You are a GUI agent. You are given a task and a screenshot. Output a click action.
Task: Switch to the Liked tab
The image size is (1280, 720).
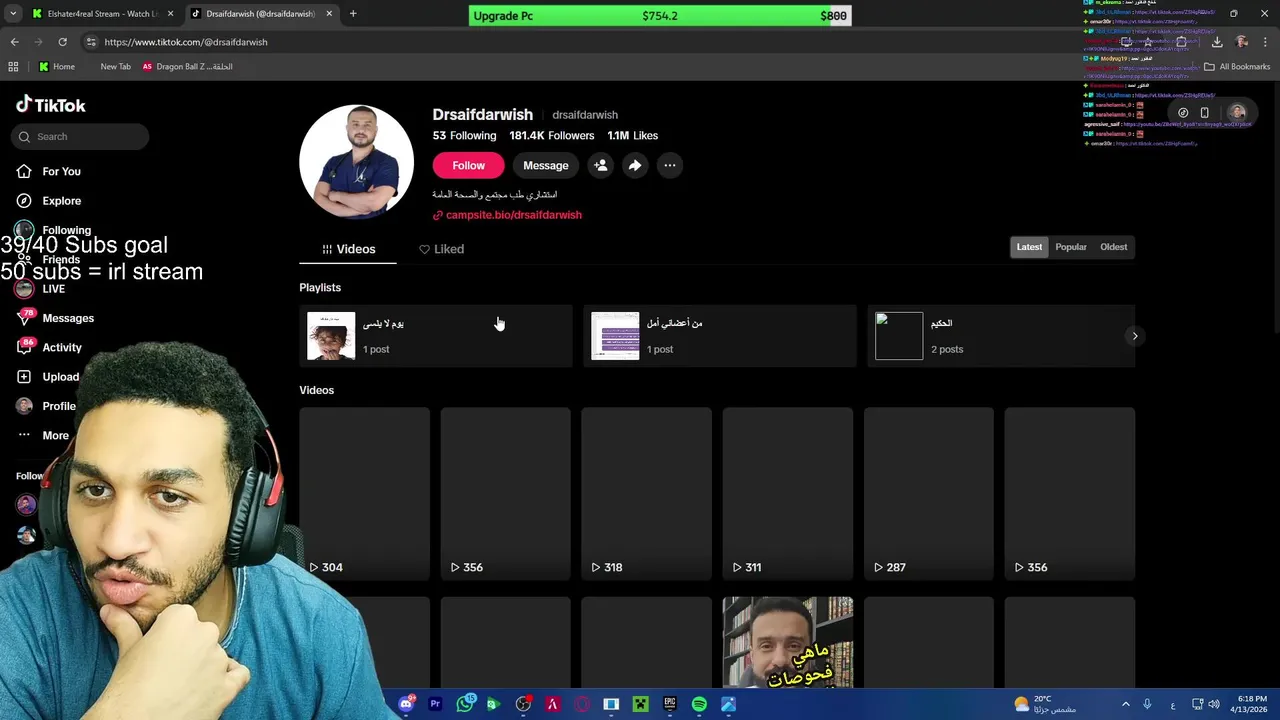point(441,249)
